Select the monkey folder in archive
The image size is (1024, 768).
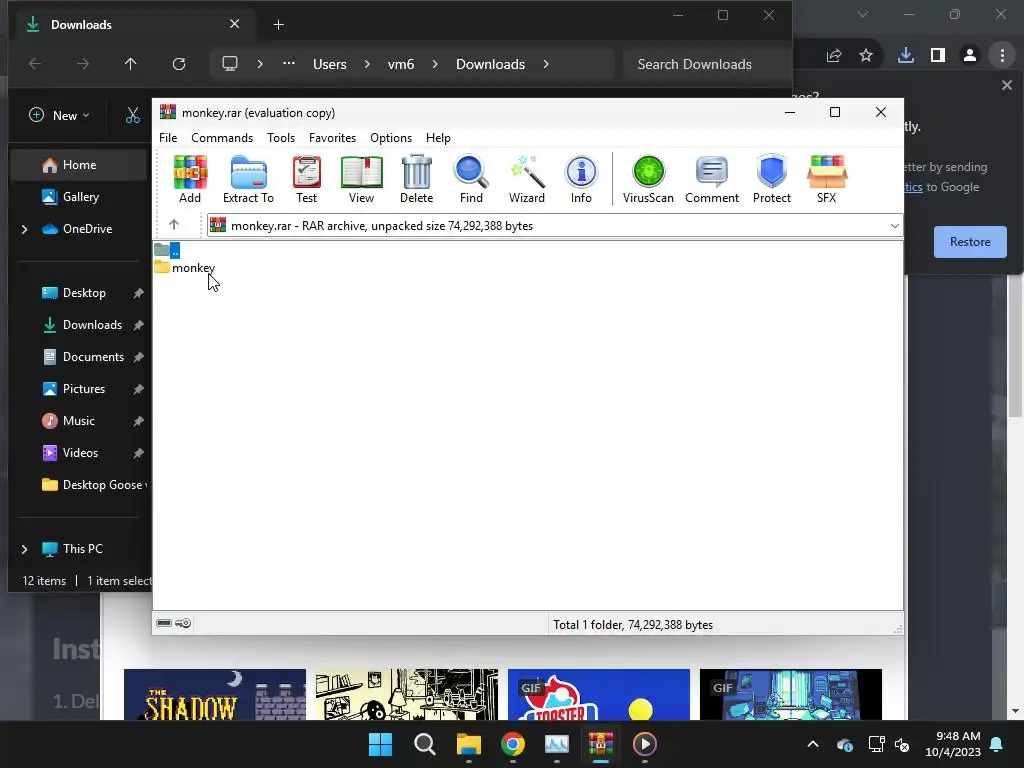(x=185, y=267)
